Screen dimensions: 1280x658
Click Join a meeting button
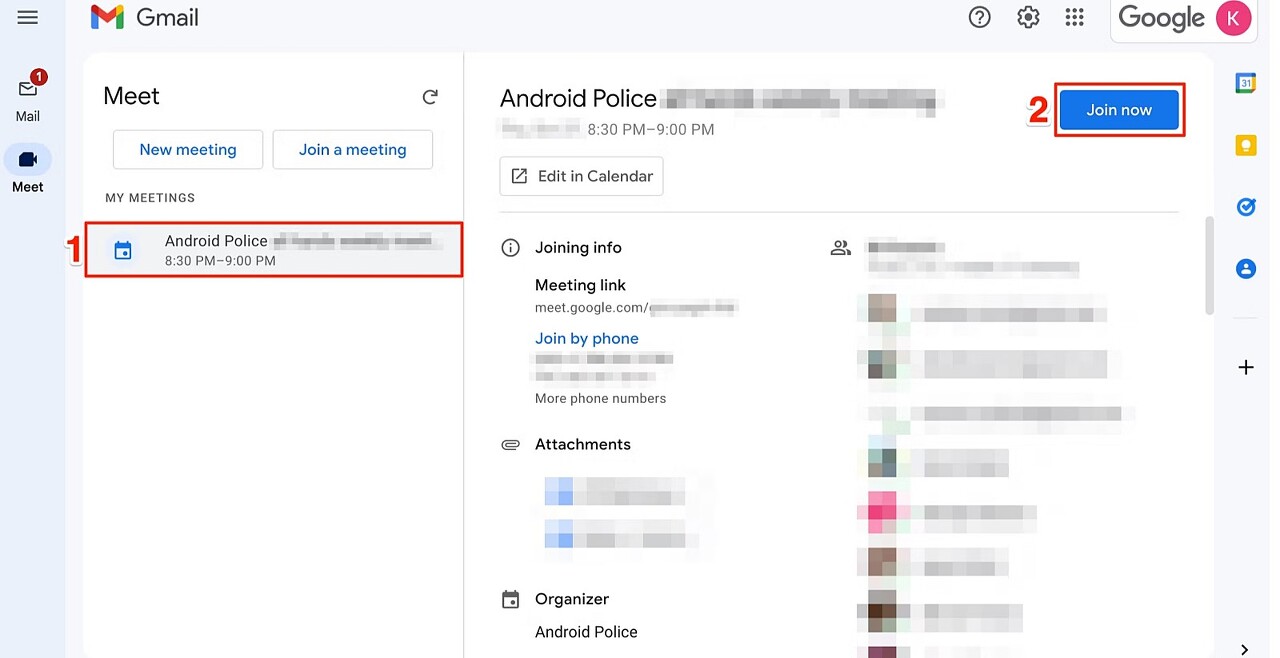tap(353, 150)
